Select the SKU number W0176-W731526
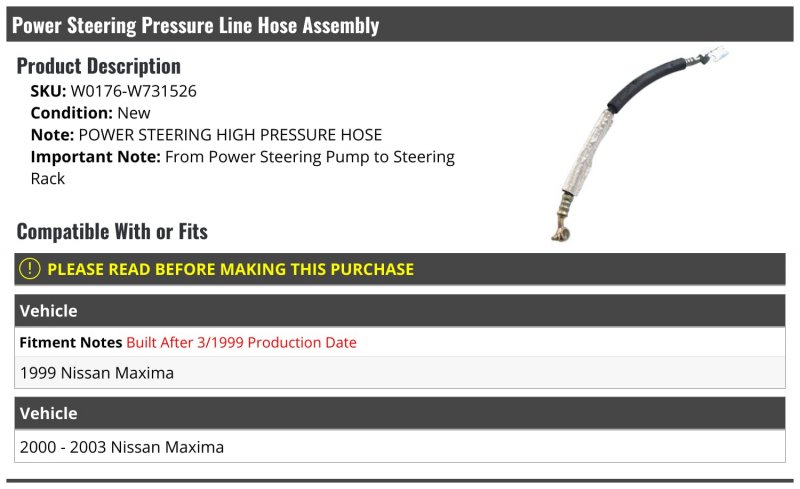The width and height of the screenshot is (800, 489). tap(134, 91)
